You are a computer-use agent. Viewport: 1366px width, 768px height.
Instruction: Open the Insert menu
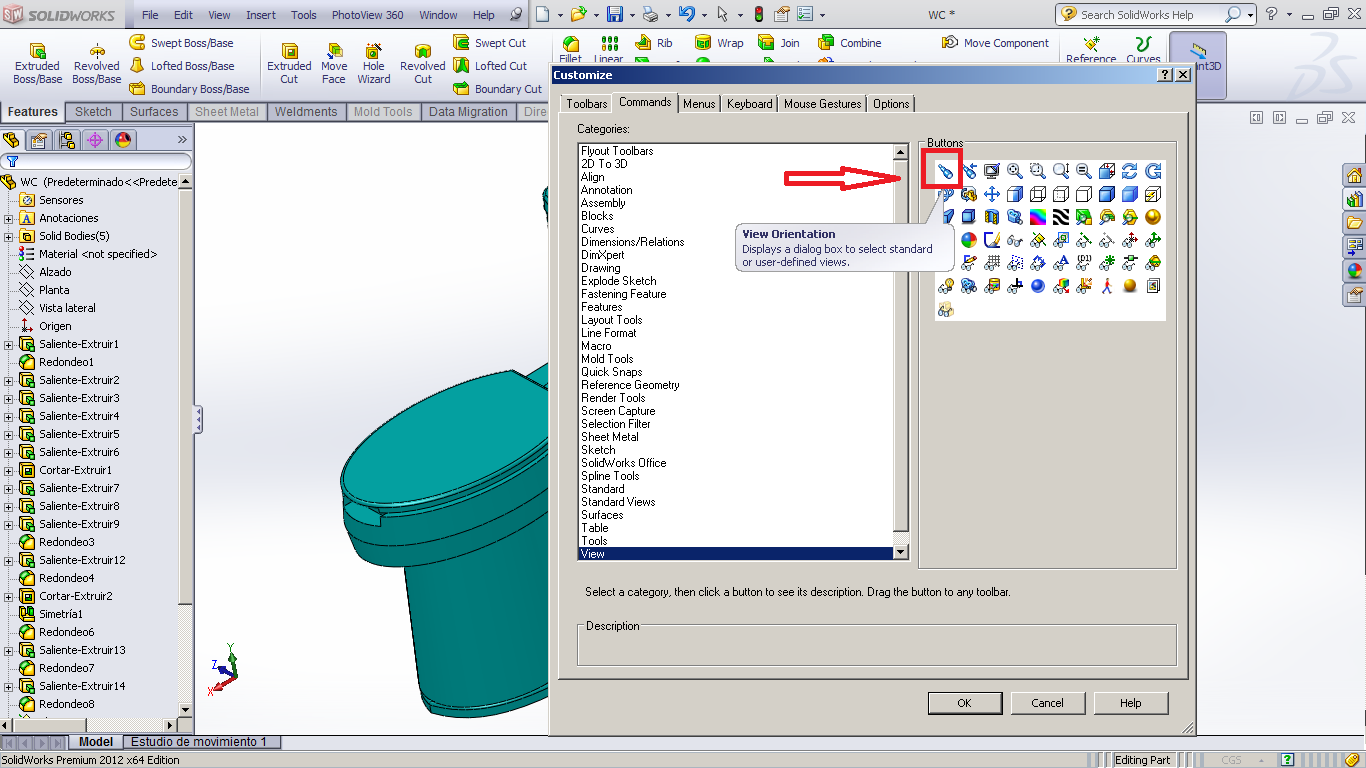pos(261,15)
